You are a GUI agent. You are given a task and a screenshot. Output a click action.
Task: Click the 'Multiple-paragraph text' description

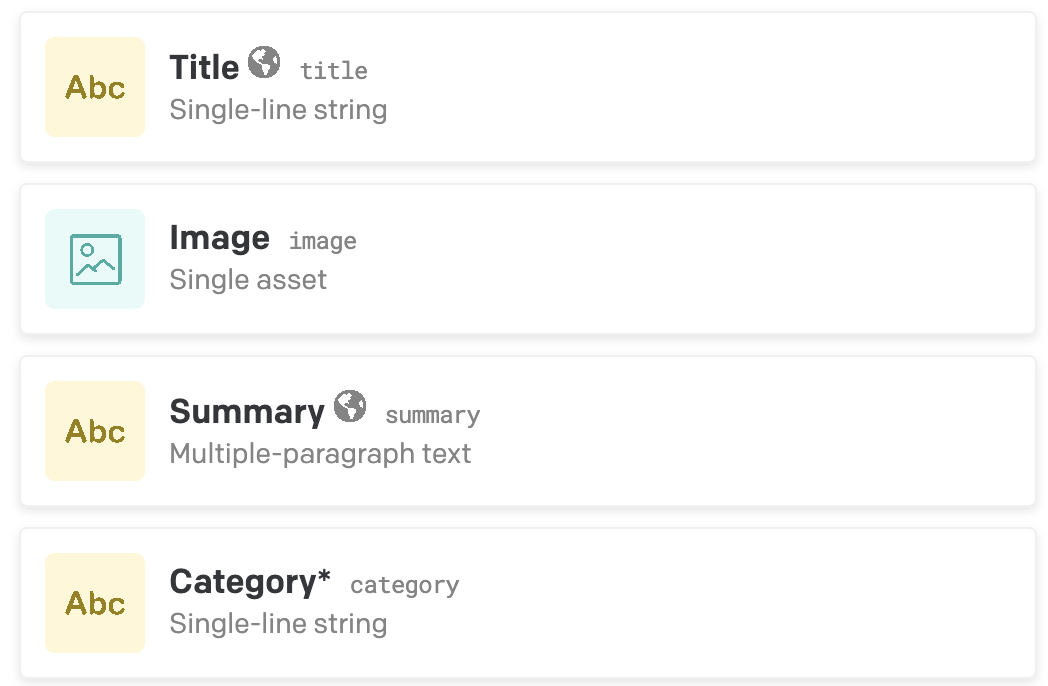[320, 454]
